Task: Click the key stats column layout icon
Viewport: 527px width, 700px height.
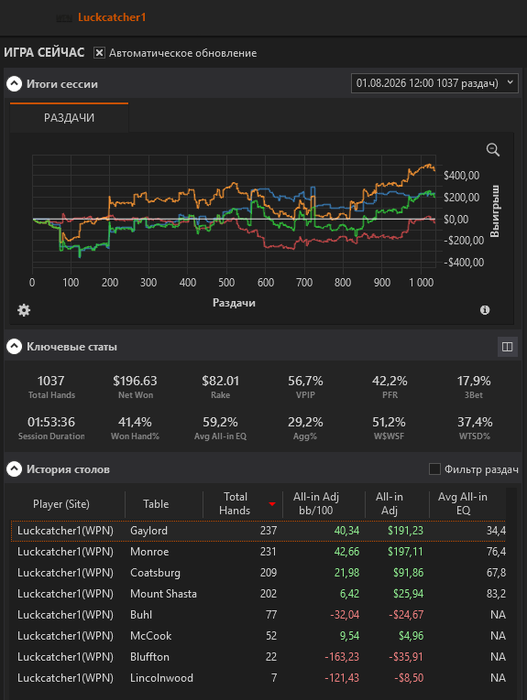Action: (x=507, y=347)
